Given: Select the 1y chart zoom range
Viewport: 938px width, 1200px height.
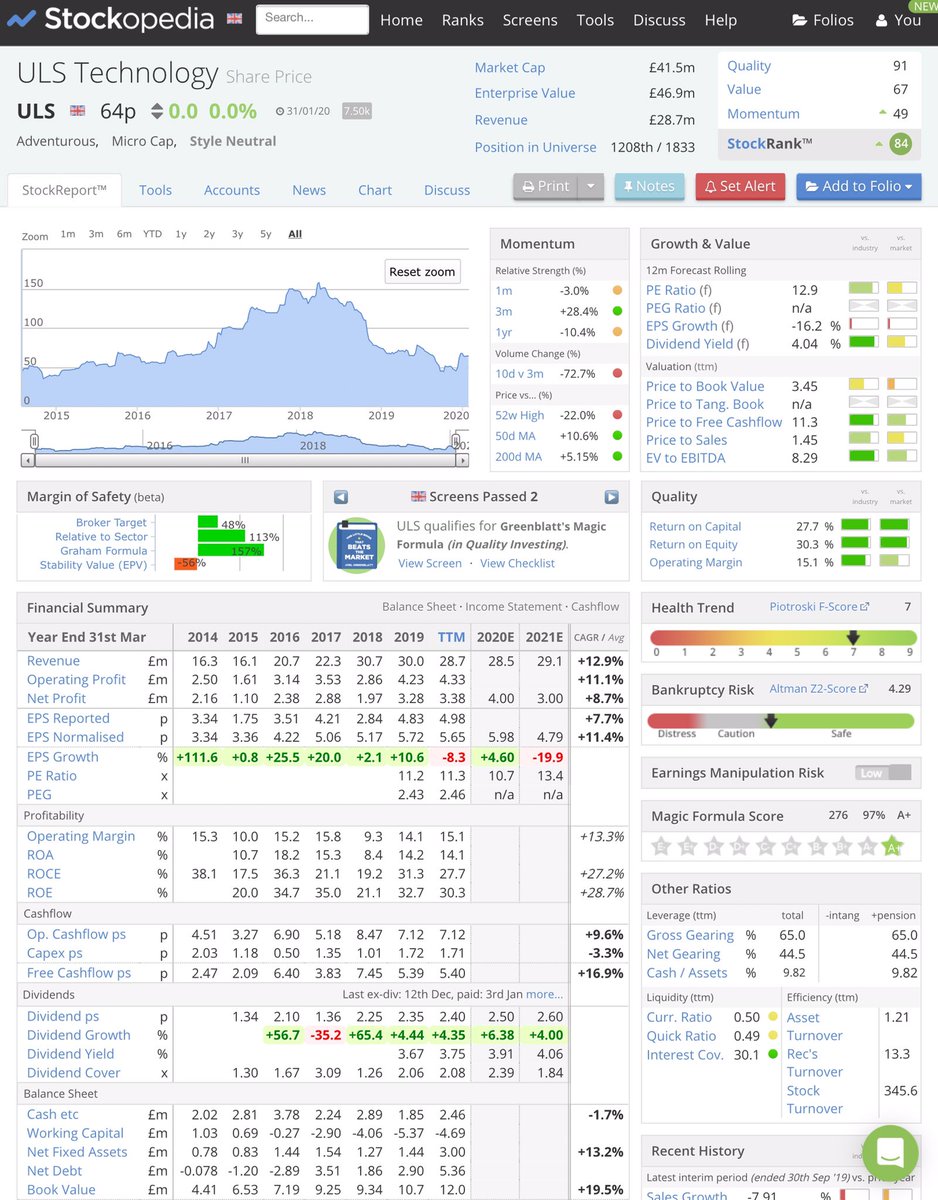Looking at the screenshot, I should [x=181, y=234].
